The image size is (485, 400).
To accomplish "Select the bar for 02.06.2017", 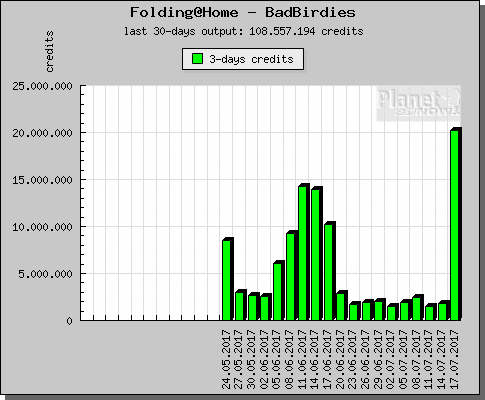I will point(266,307).
